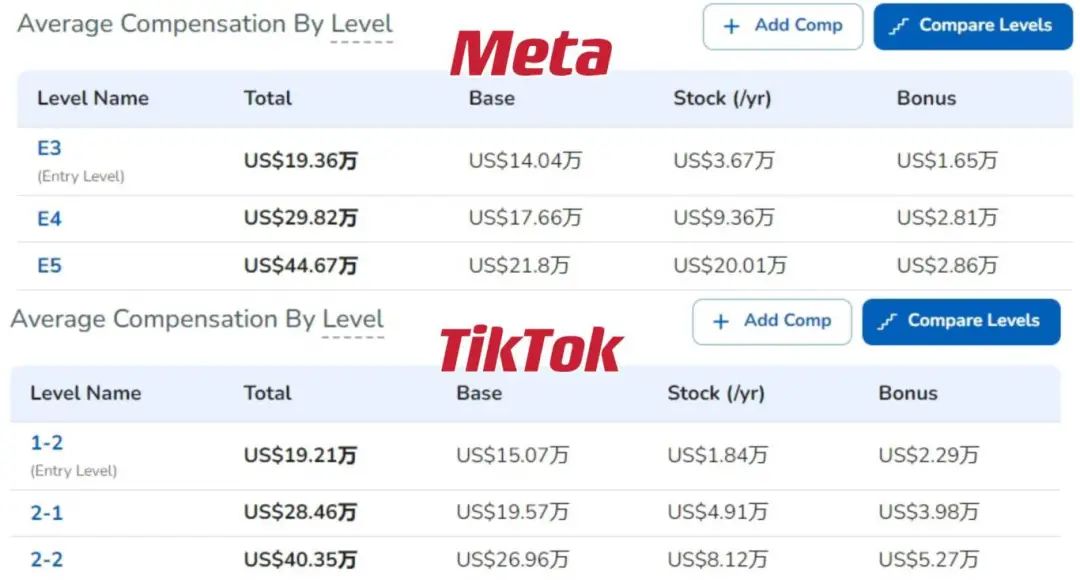Viewport: 1080px width, 580px height.
Task: Select the Meta Total column header
Action: coord(267,99)
